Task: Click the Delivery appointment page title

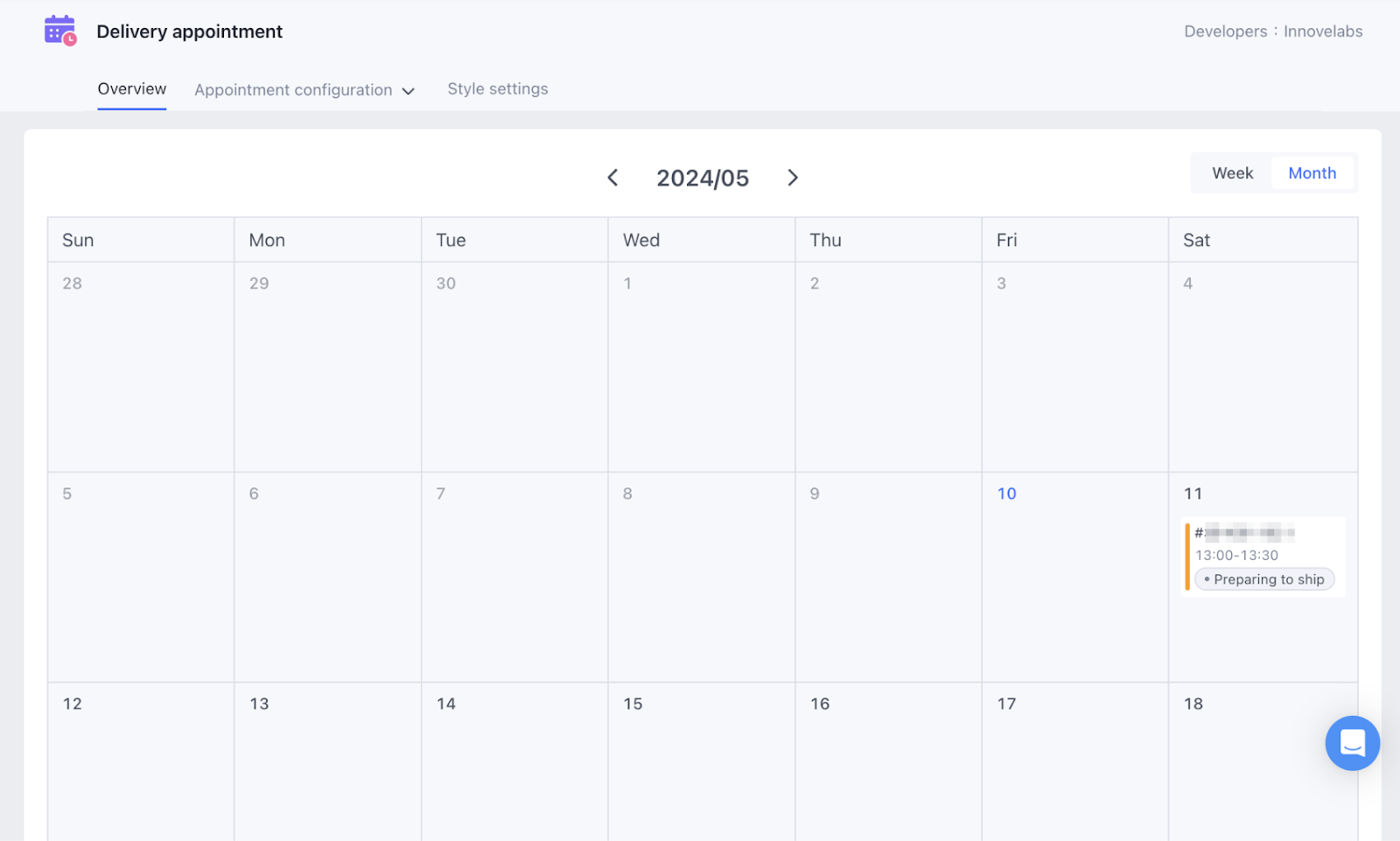Action: click(189, 32)
